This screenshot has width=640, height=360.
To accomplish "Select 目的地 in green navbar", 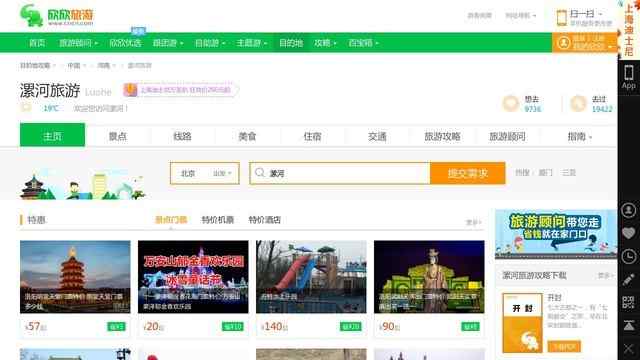I will click(x=291, y=43).
